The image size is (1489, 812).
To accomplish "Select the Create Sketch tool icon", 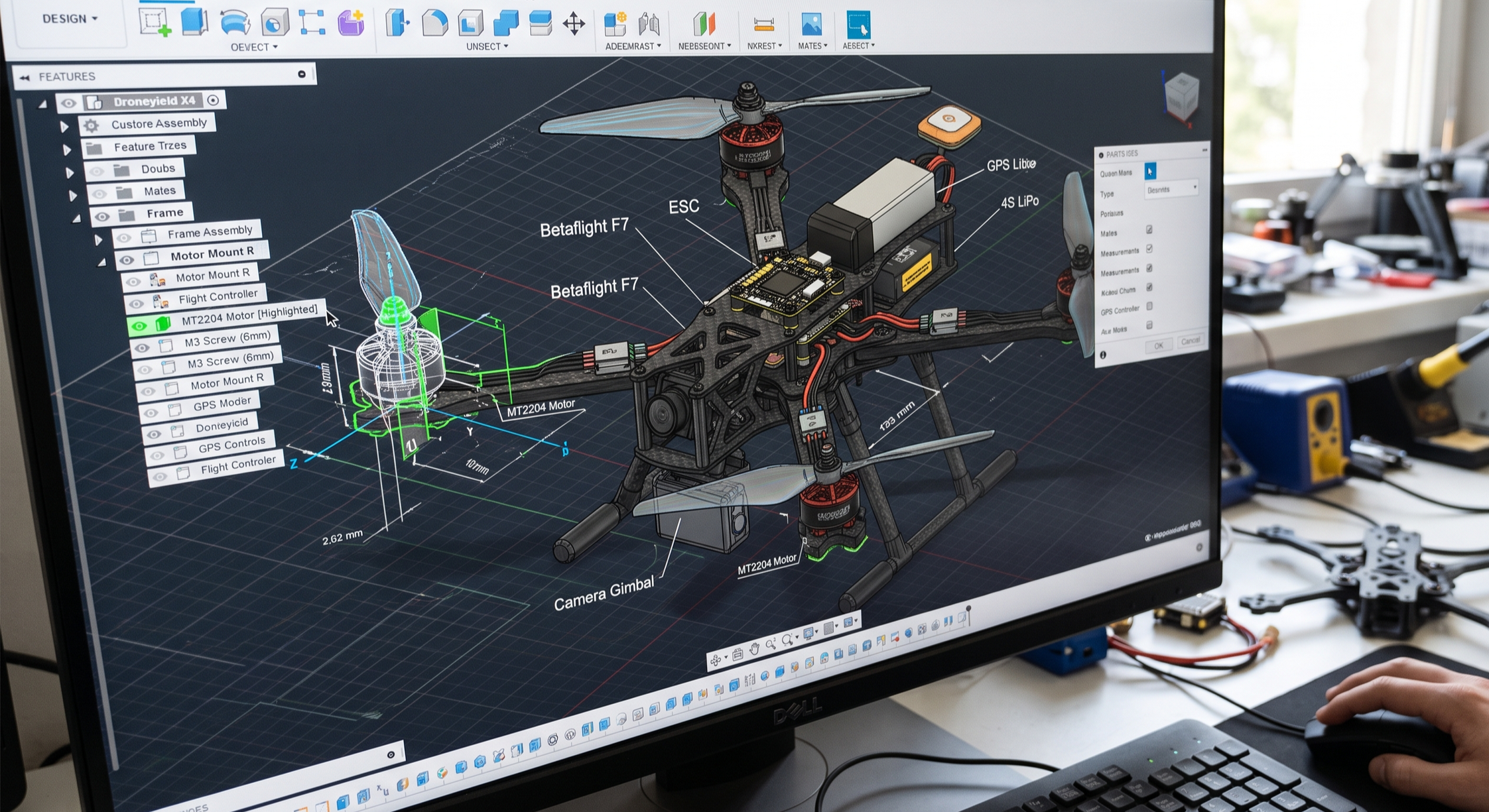I will 155,22.
